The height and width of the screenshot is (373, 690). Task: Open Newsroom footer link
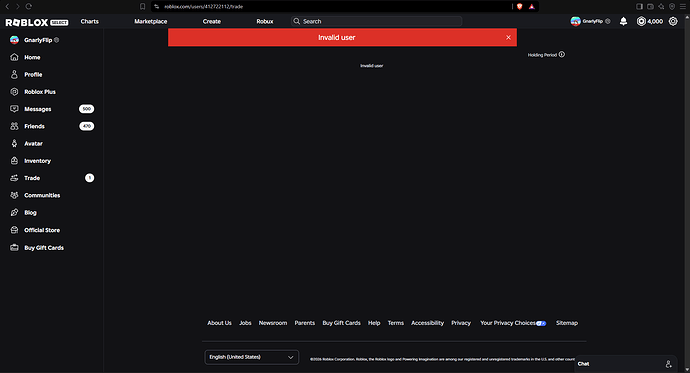[273, 323]
